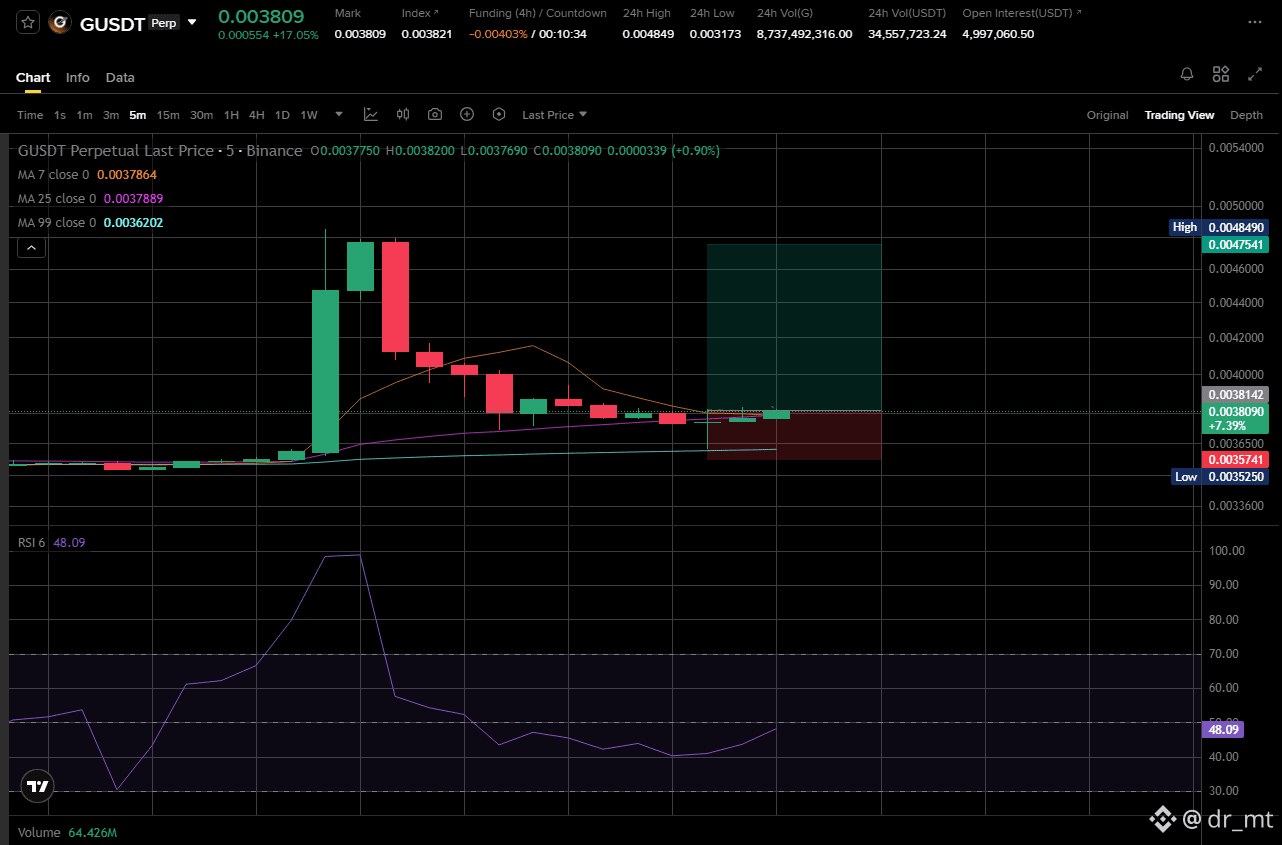Click the GUSDT coin logo icon

[x=60, y=22]
